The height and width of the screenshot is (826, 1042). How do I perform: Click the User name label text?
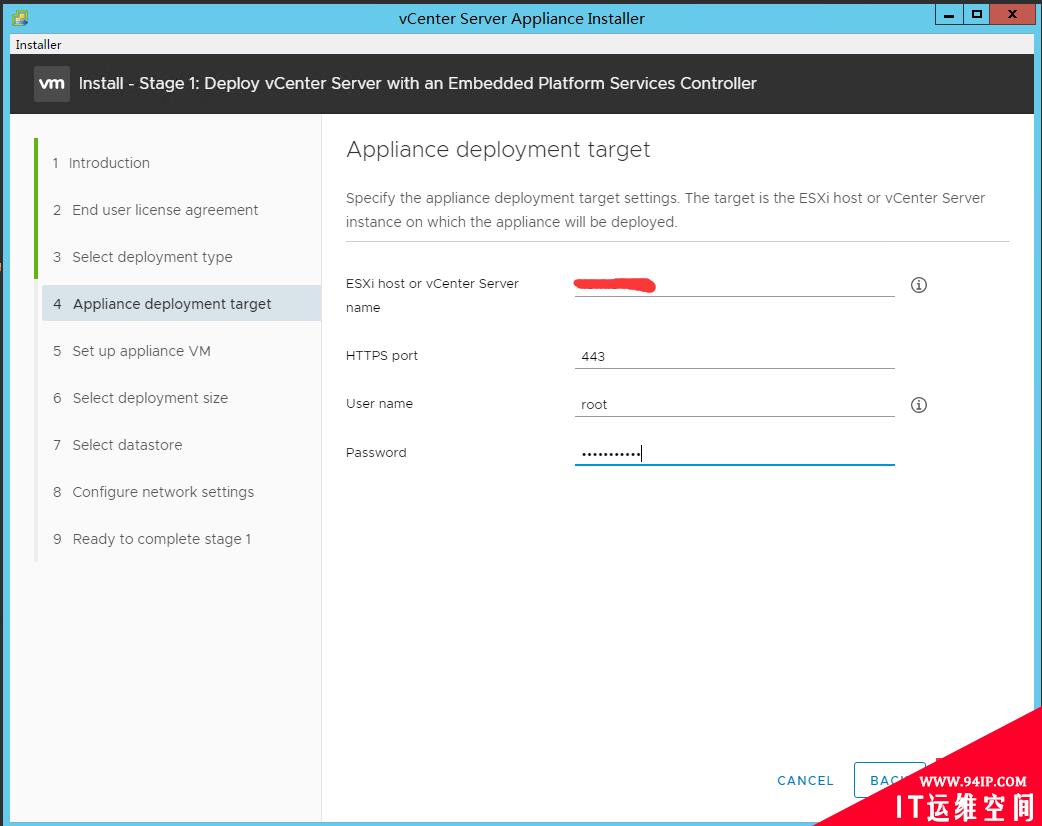pyautogui.click(x=379, y=403)
